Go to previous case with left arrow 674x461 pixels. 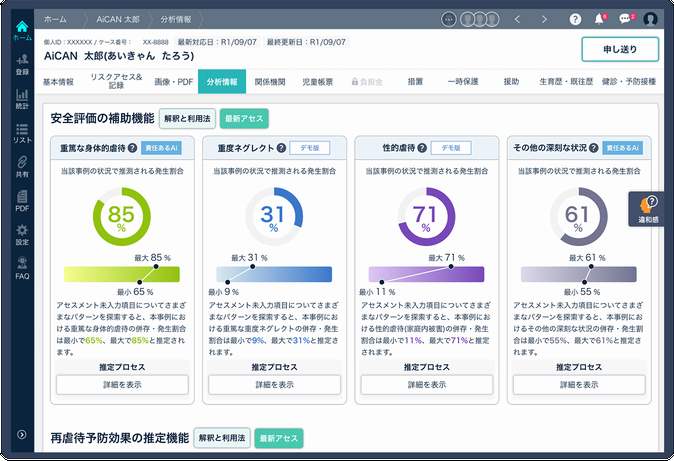click(517, 19)
